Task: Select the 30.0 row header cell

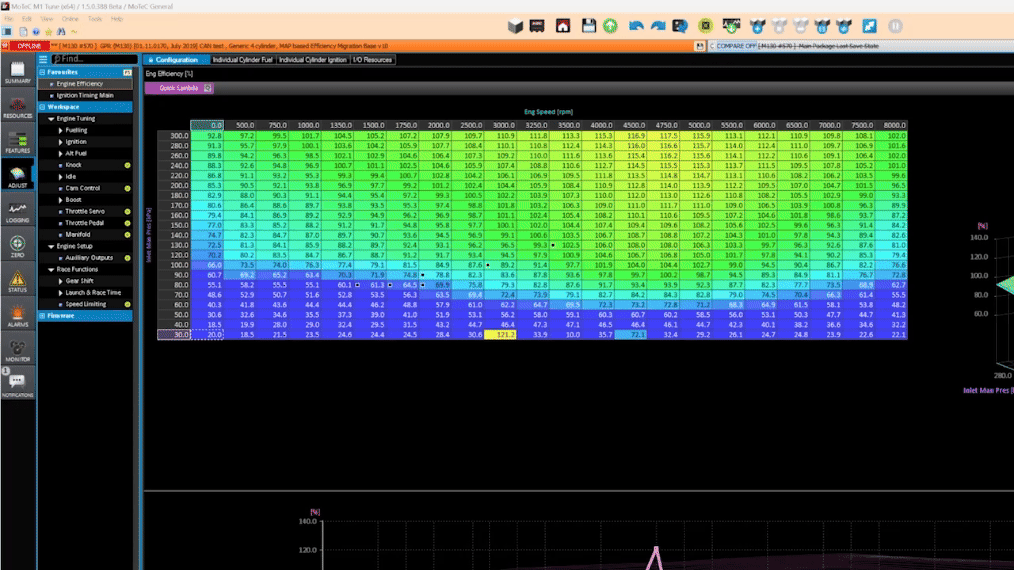Action: (x=174, y=335)
